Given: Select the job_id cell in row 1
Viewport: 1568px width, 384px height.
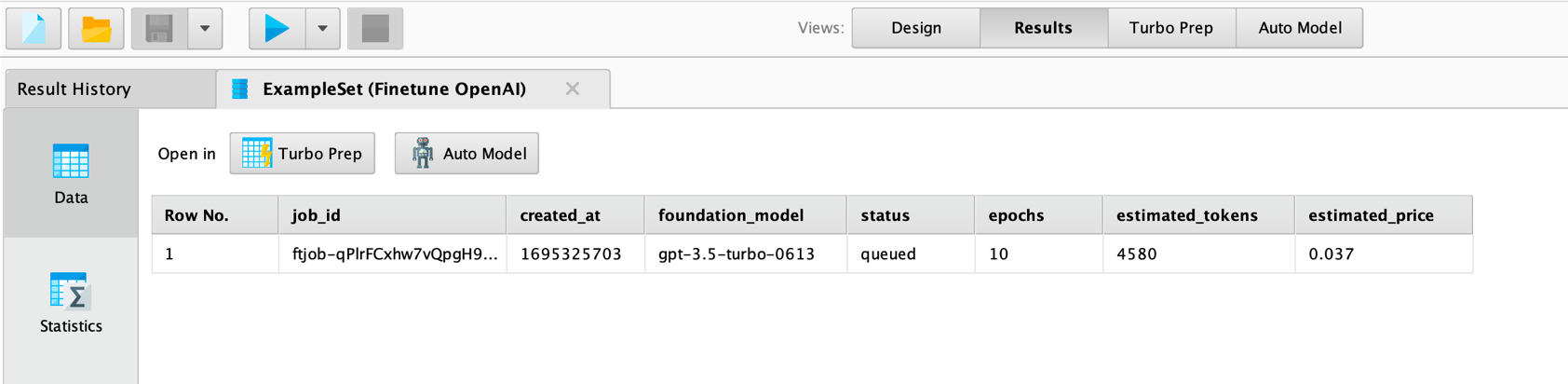Looking at the screenshot, I should (393, 254).
